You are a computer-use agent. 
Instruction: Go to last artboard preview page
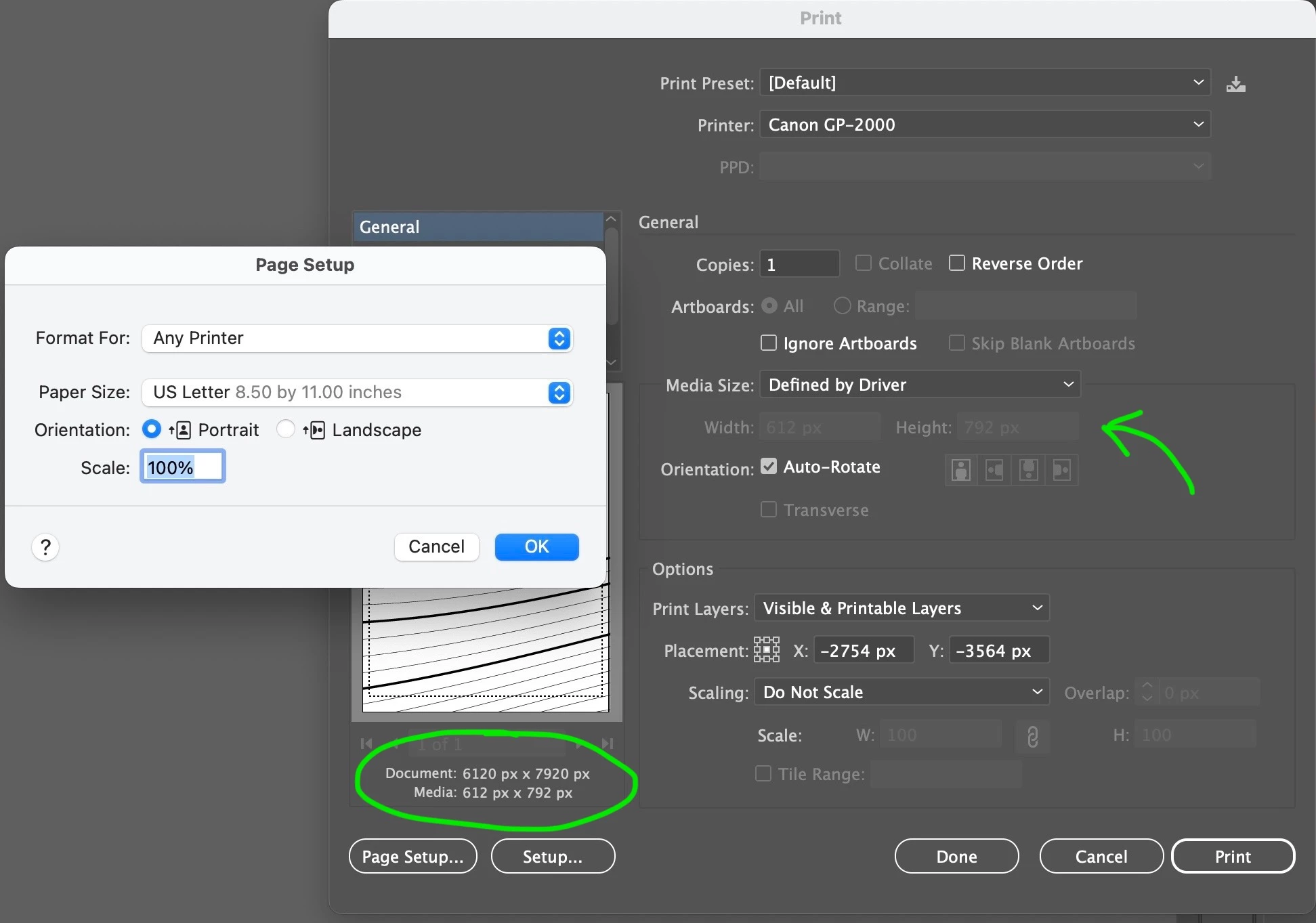point(608,744)
